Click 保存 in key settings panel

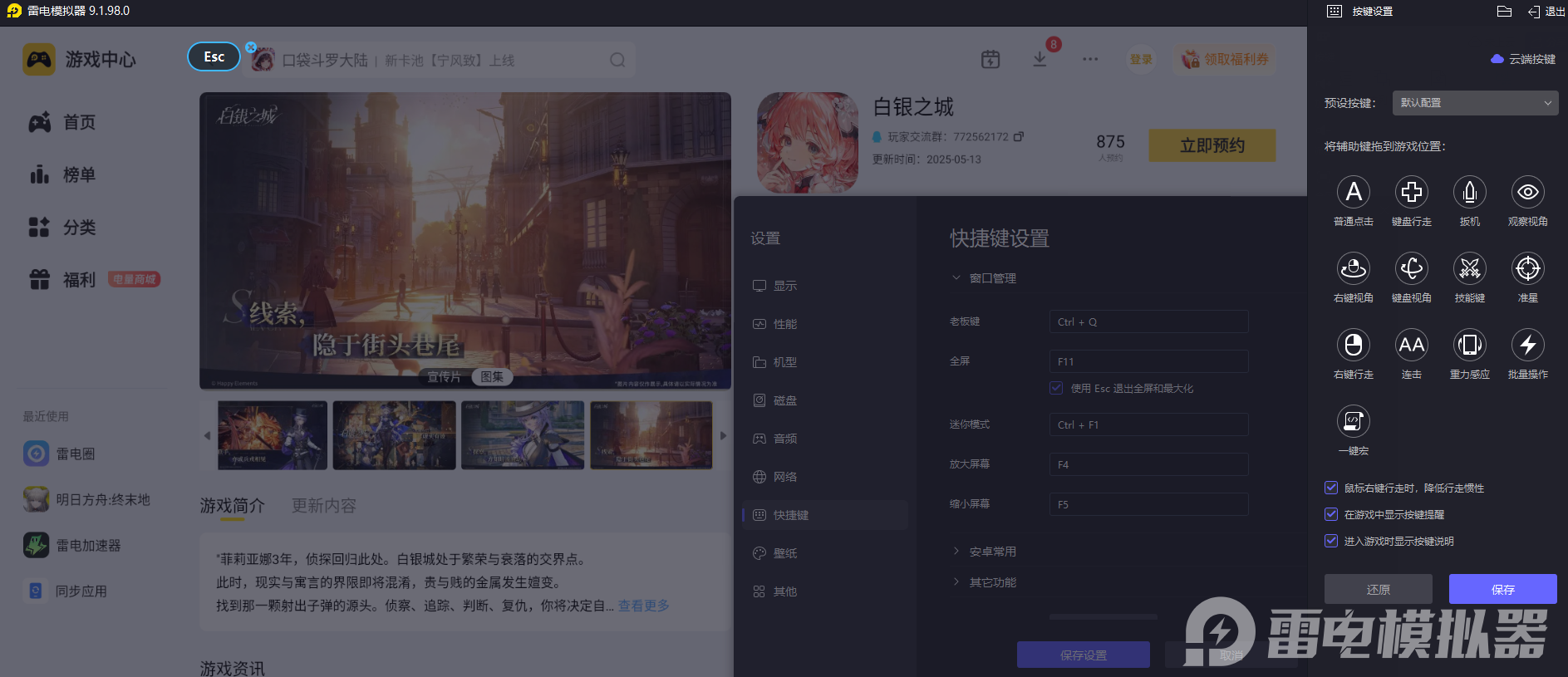[x=1503, y=589]
